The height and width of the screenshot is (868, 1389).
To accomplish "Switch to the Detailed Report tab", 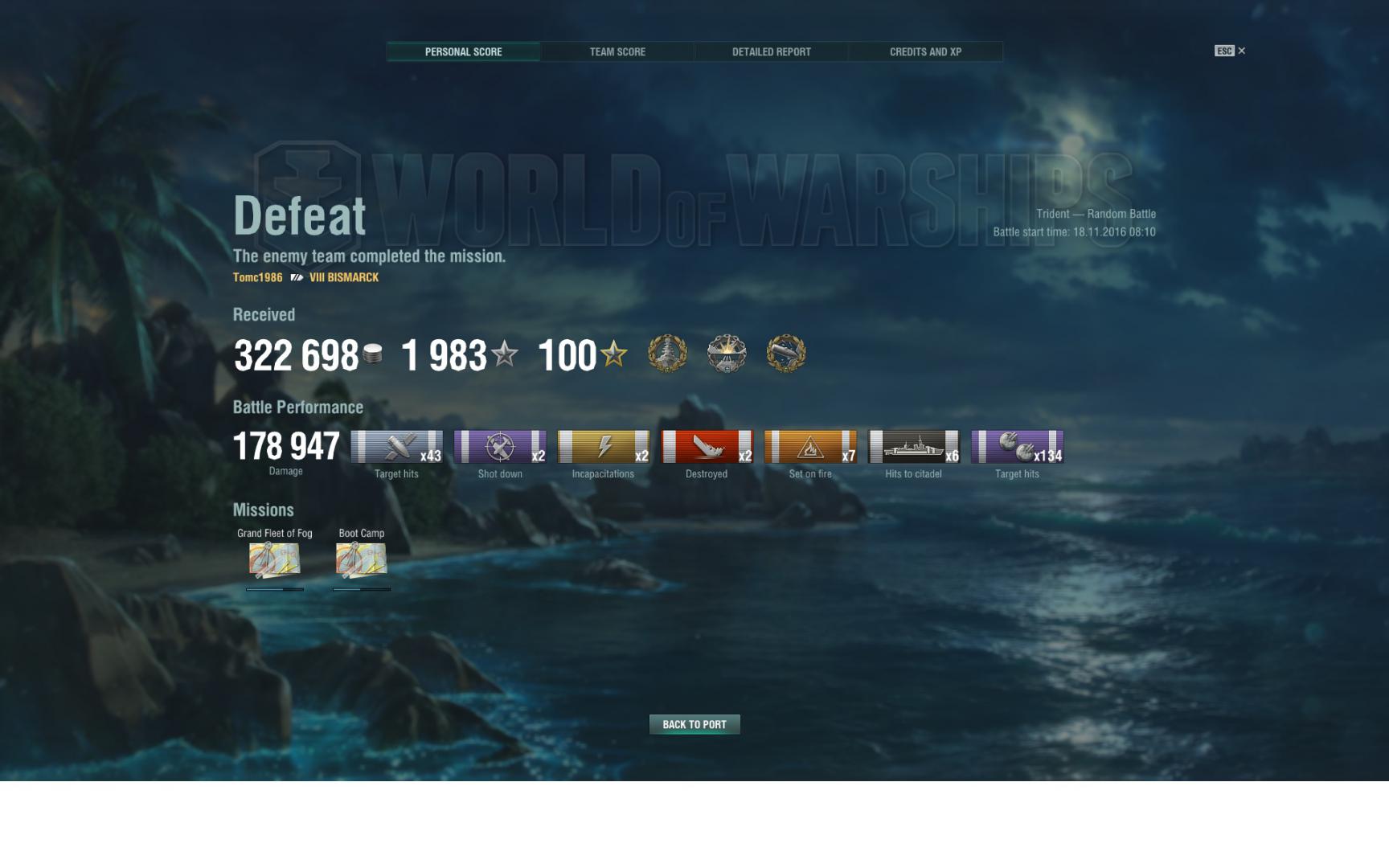I will click(771, 51).
